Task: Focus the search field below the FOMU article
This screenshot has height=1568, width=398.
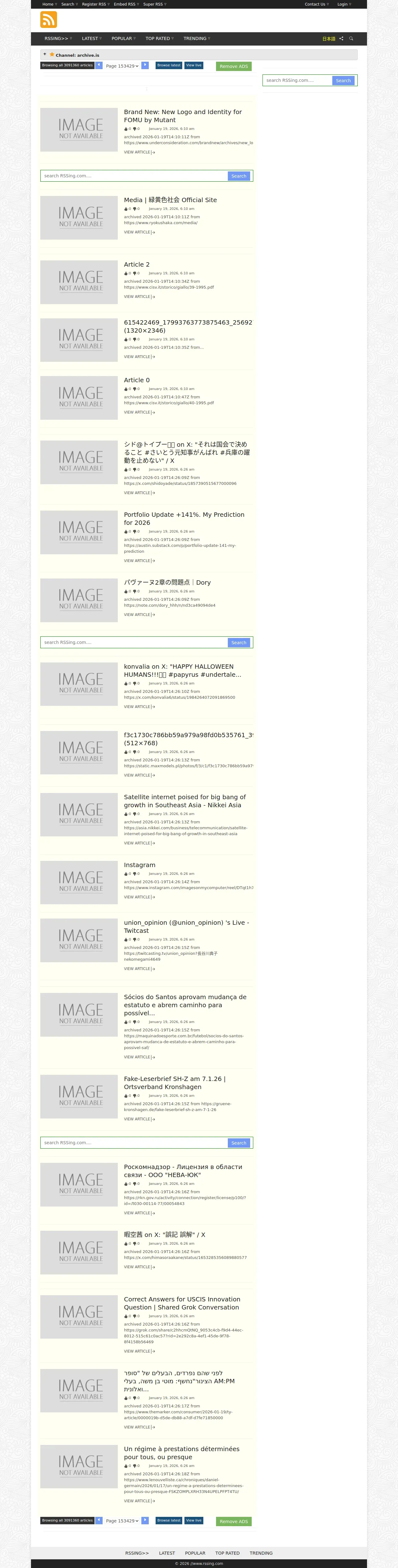Action: tap(135, 176)
